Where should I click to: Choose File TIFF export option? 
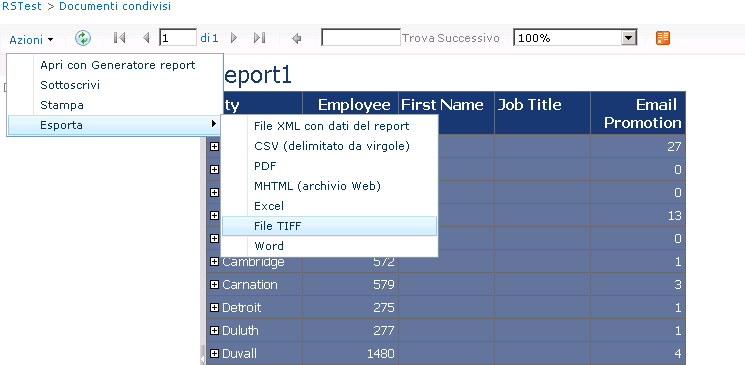tap(329, 226)
